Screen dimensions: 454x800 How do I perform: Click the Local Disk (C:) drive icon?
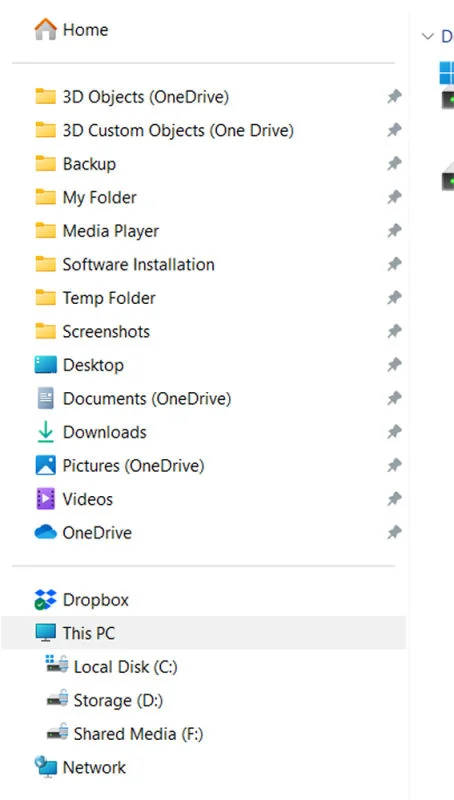[x=57, y=665]
